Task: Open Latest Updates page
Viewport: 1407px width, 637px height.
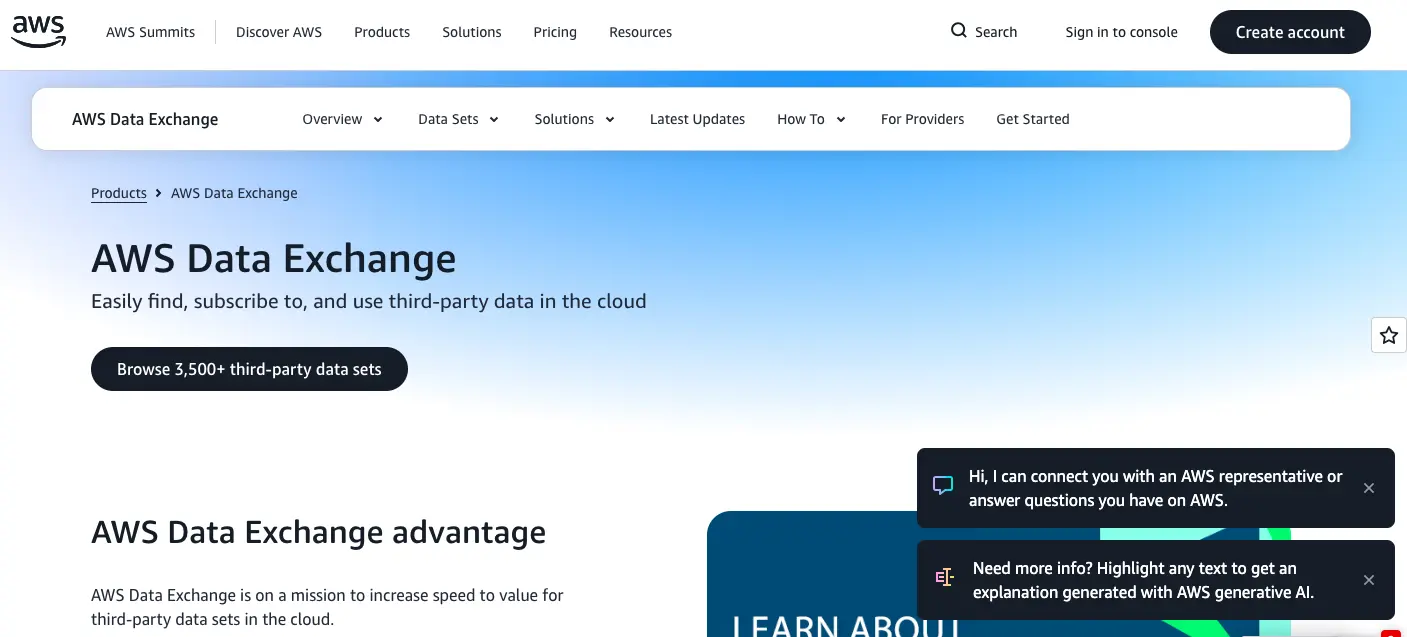Action: click(697, 119)
